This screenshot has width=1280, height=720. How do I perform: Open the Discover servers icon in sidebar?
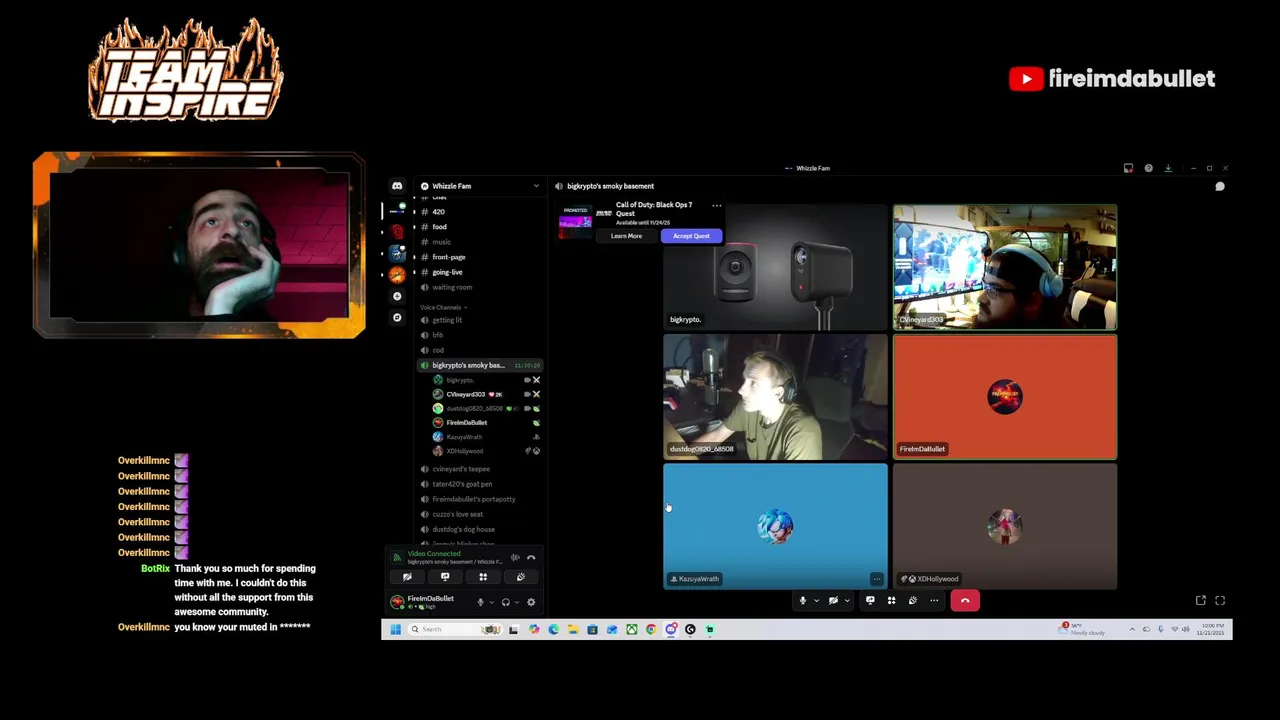[x=397, y=317]
